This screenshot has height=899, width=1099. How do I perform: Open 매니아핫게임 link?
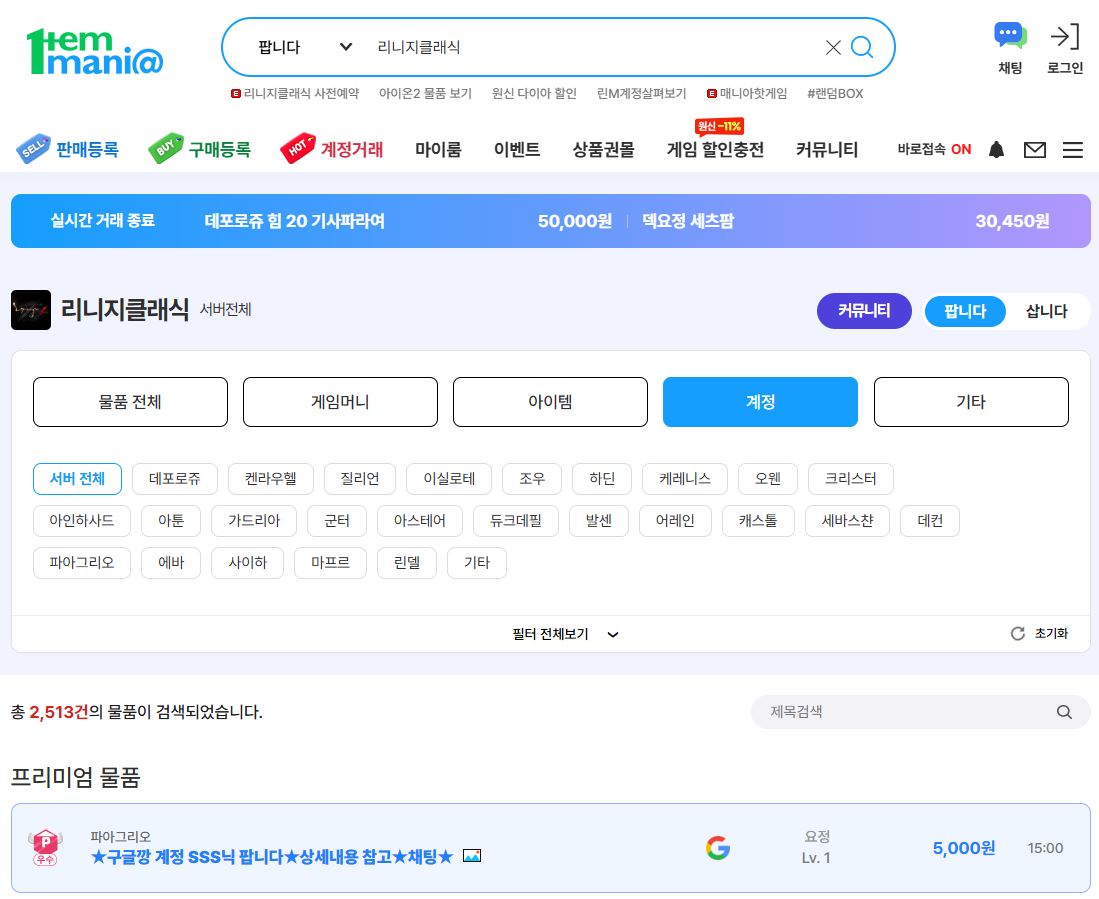coord(747,93)
